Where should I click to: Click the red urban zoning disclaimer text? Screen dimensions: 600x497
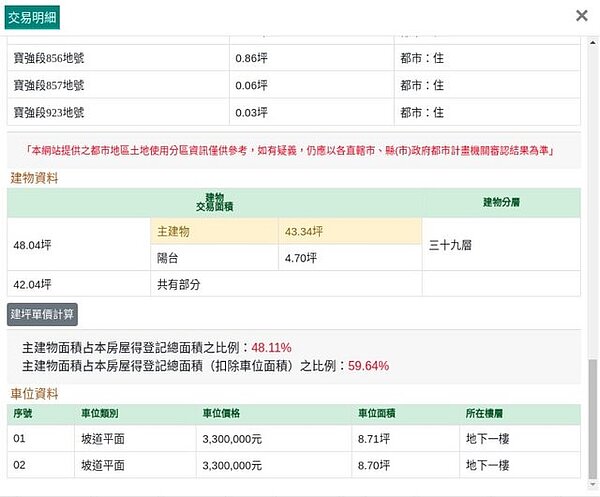[x=290, y=150]
